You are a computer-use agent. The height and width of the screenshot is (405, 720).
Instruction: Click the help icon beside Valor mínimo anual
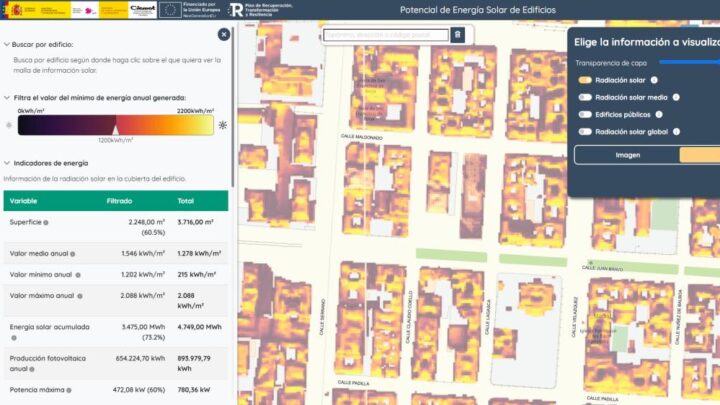pyautogui.click(x=78, y=274)
